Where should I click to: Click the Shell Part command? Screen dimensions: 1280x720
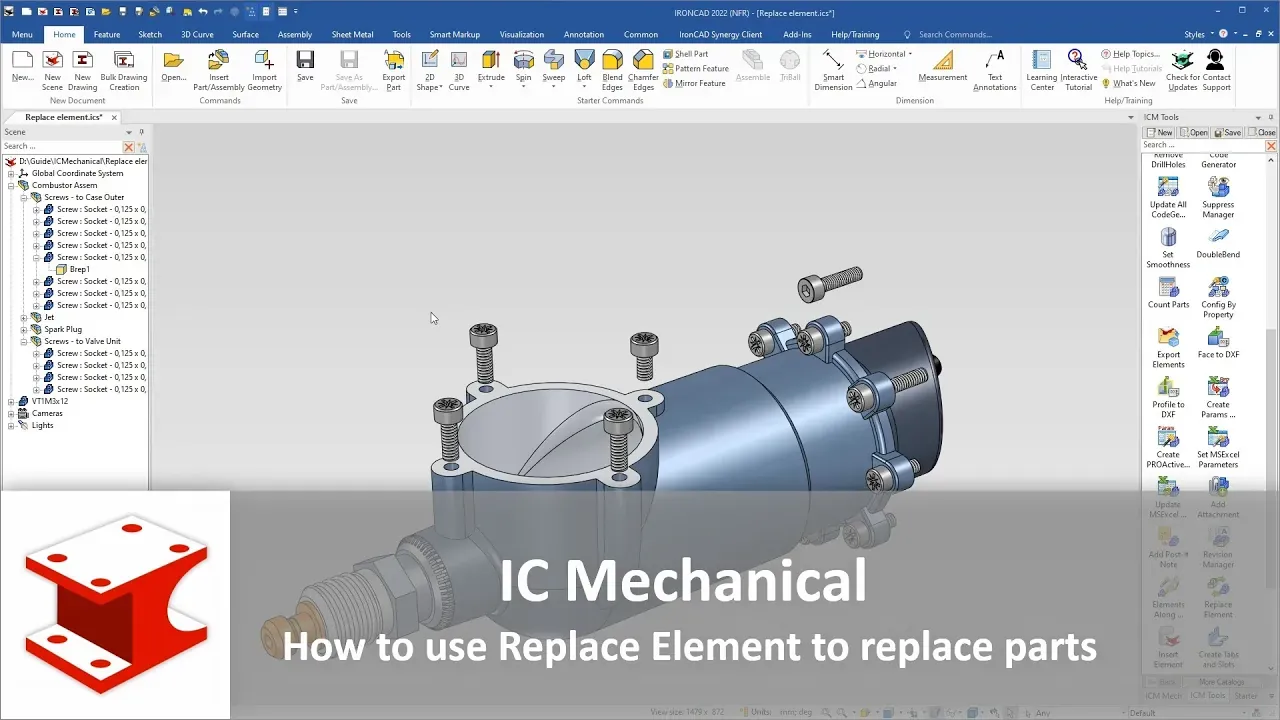685,54
